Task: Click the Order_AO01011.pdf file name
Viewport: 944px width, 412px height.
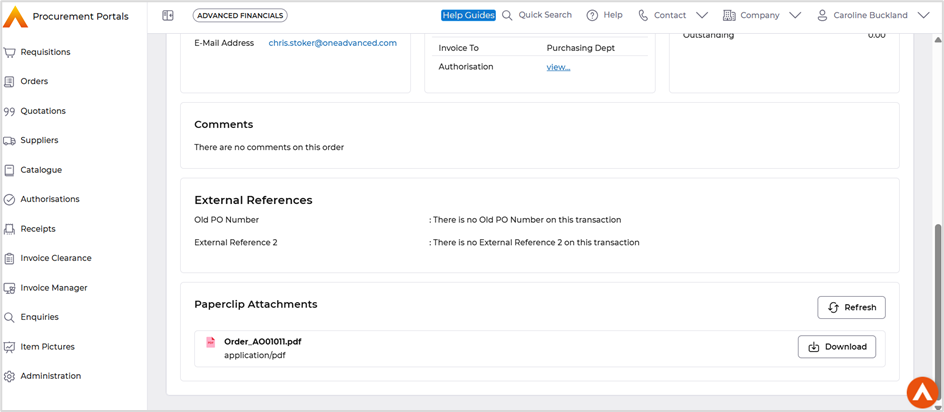Action: tap(262, 342)
